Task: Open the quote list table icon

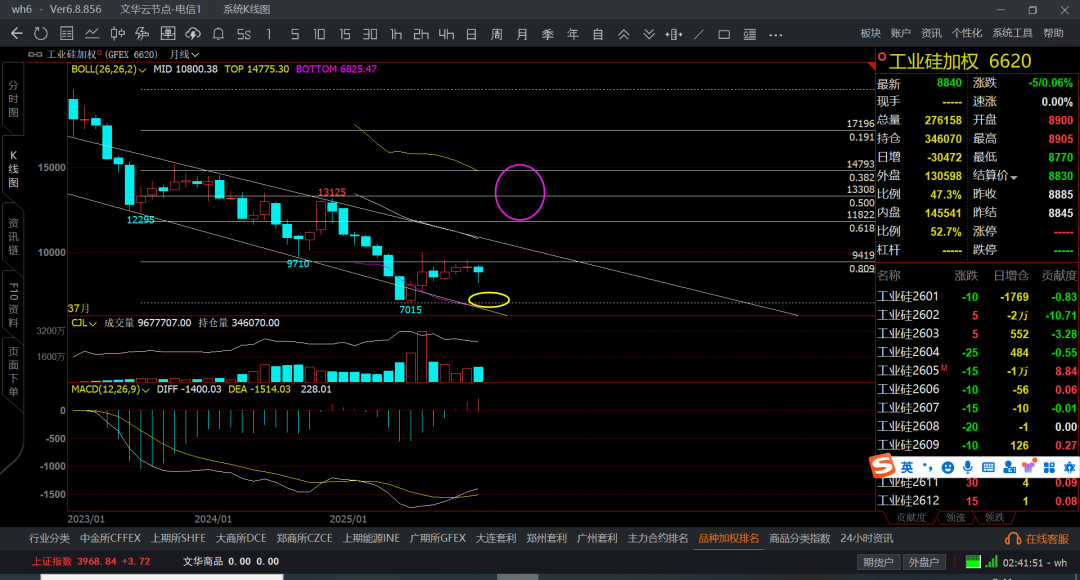Action: point(67,34)
